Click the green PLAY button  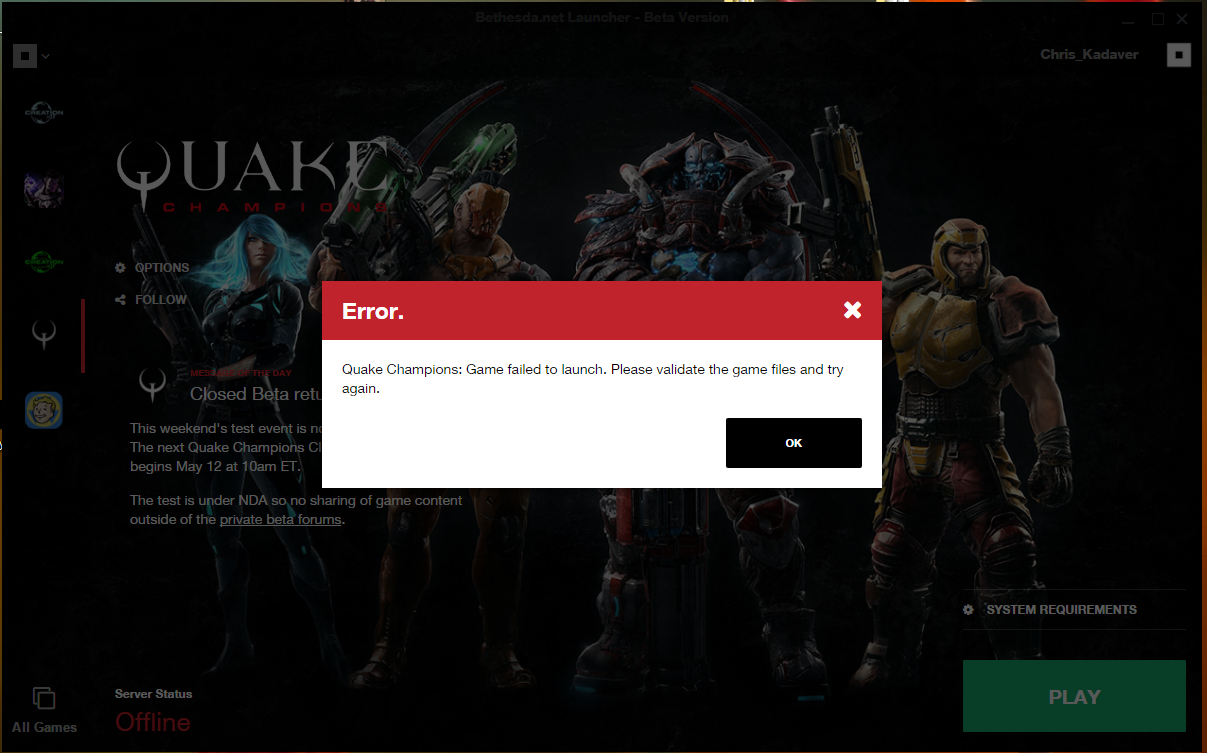tap(1074, 696)
